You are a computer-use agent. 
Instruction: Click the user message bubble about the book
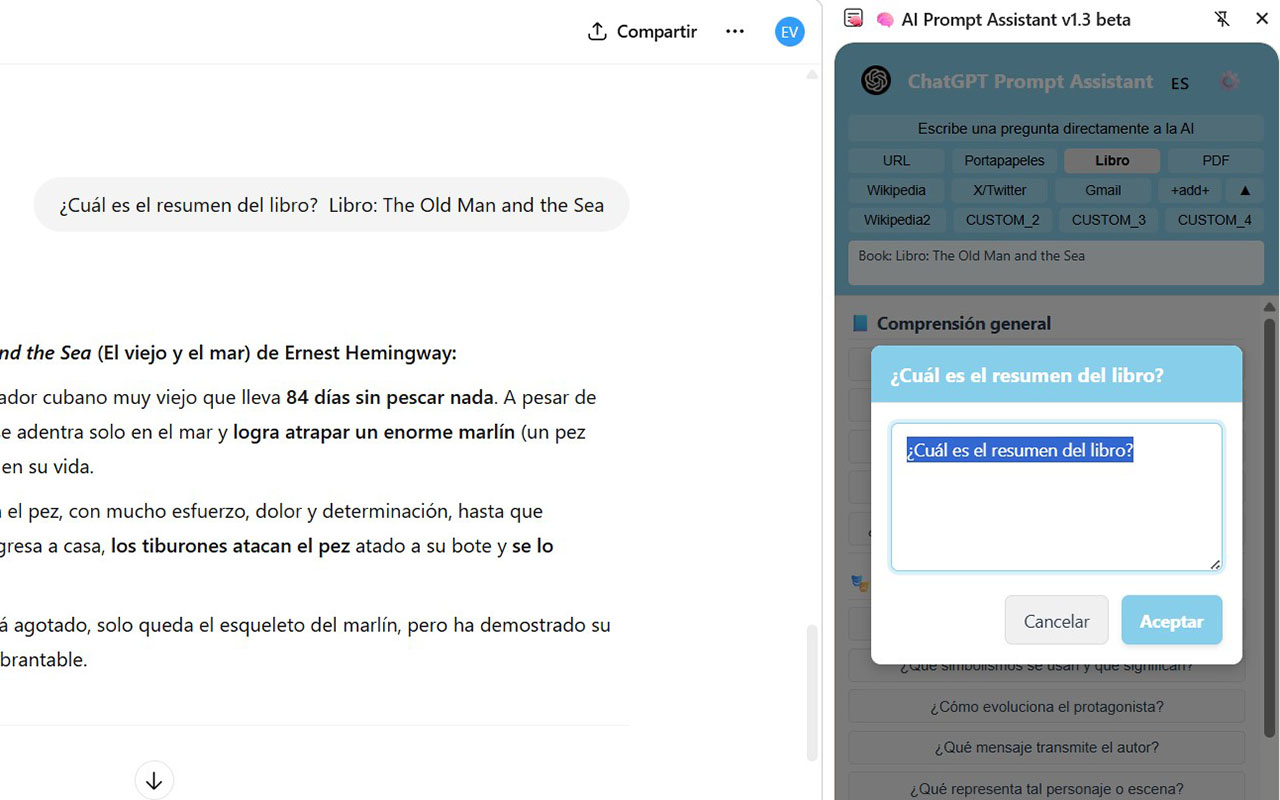tap(331, 205)
